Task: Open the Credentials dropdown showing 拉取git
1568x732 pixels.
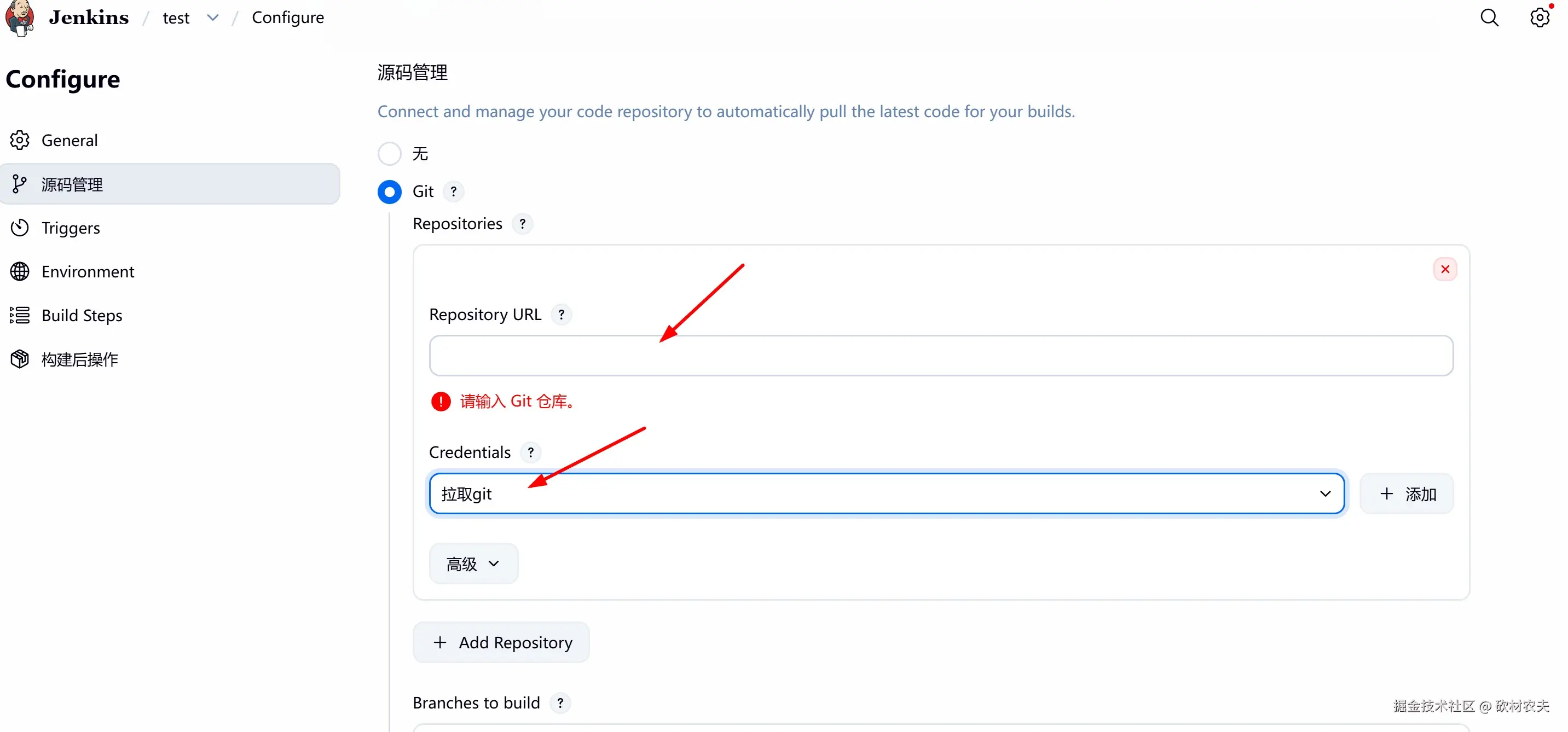Action: click(887, 493)
